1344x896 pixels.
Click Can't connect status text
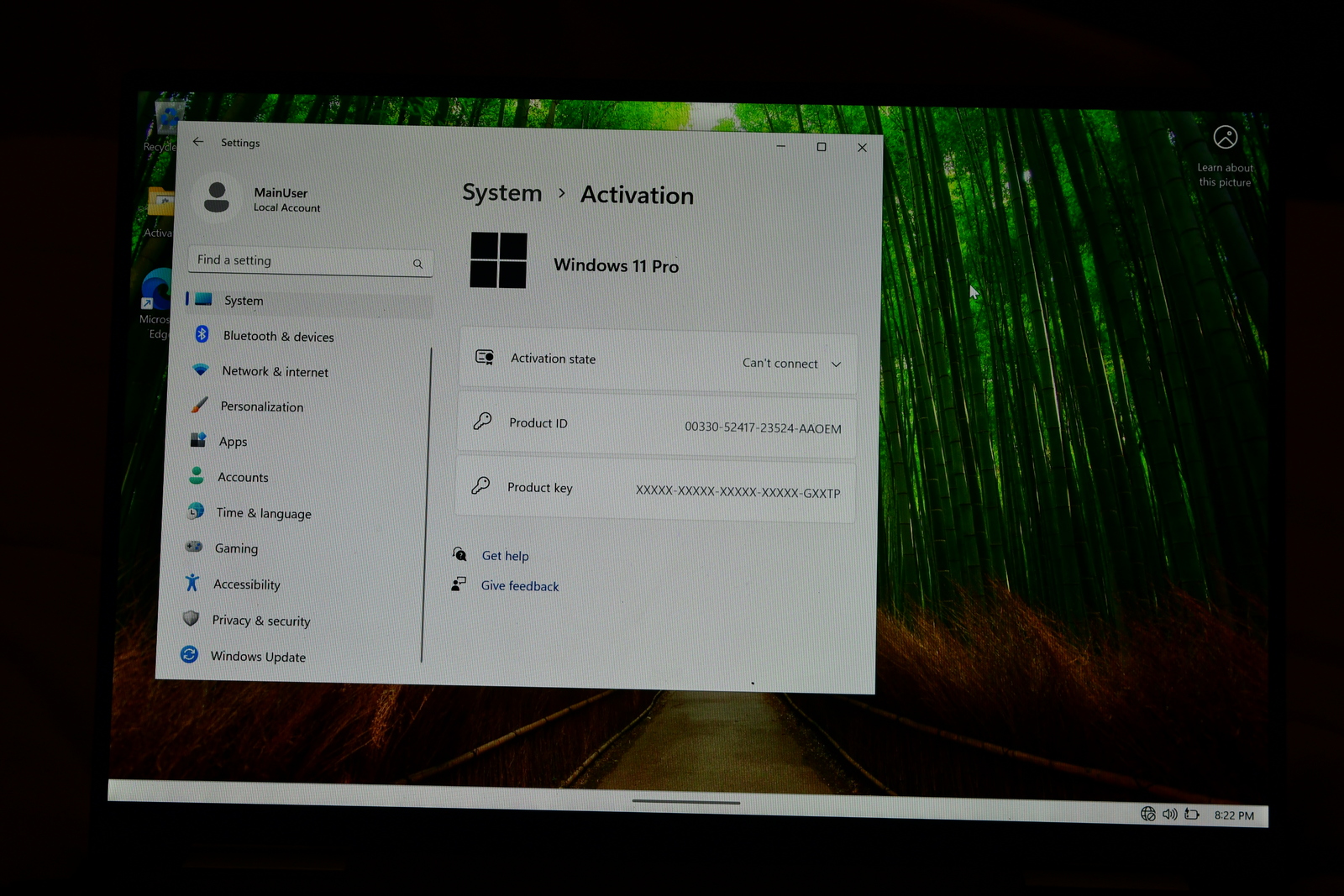pos(780,364)
